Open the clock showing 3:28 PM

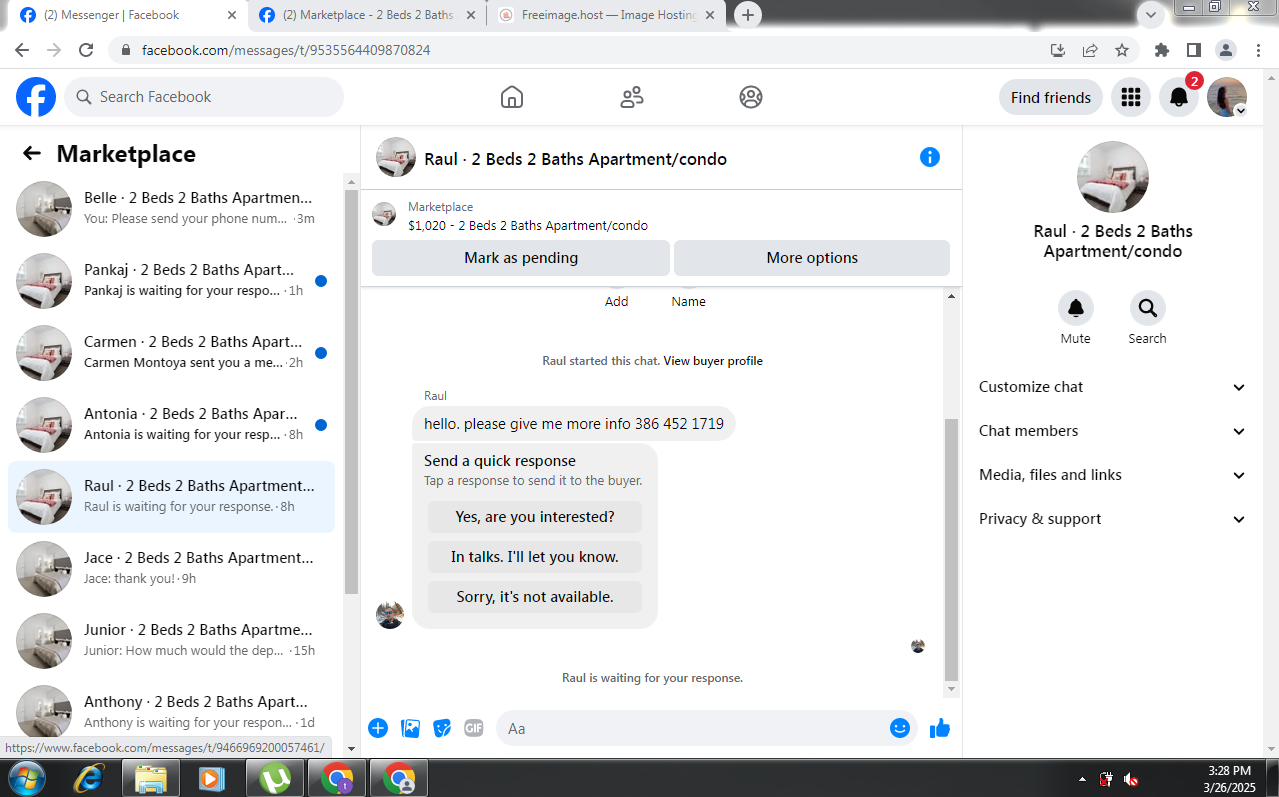point(1229,778)
